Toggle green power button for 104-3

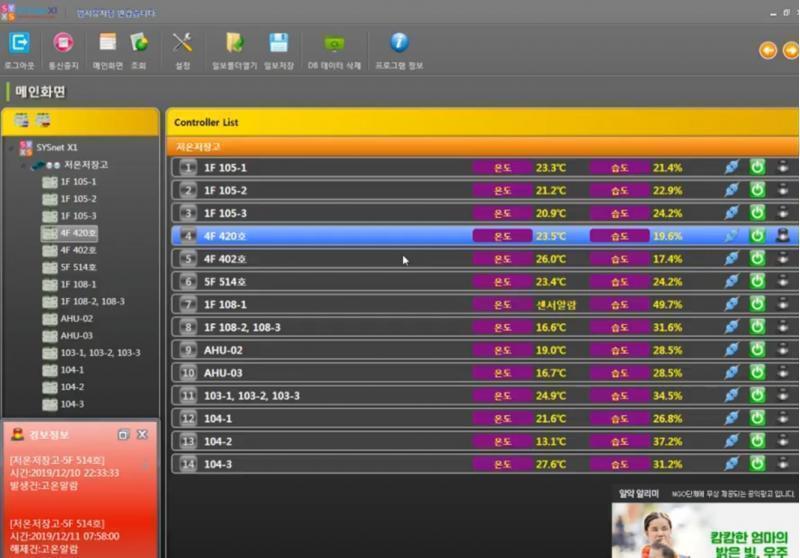(x=757, y=464)
